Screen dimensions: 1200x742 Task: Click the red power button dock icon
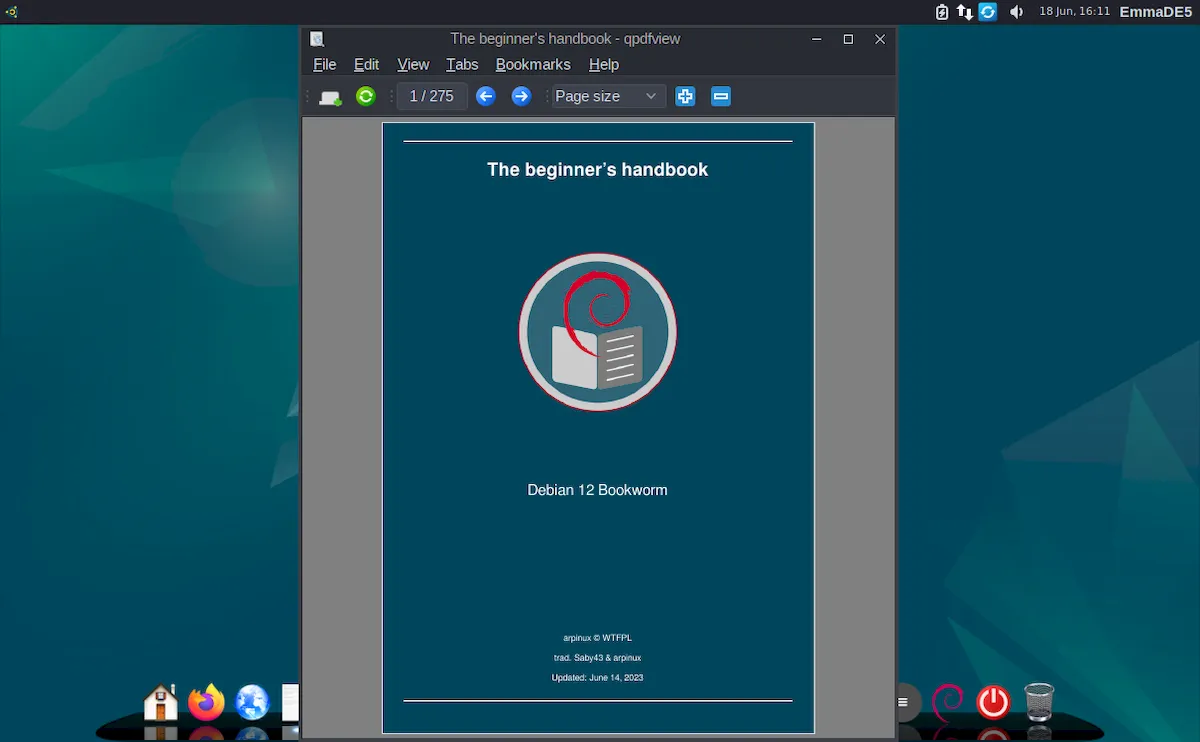click(993, 702)
